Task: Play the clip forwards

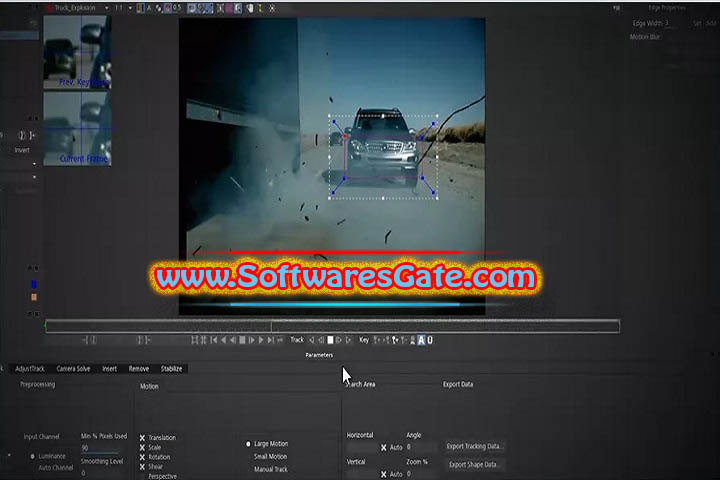Action: [261, 340]
